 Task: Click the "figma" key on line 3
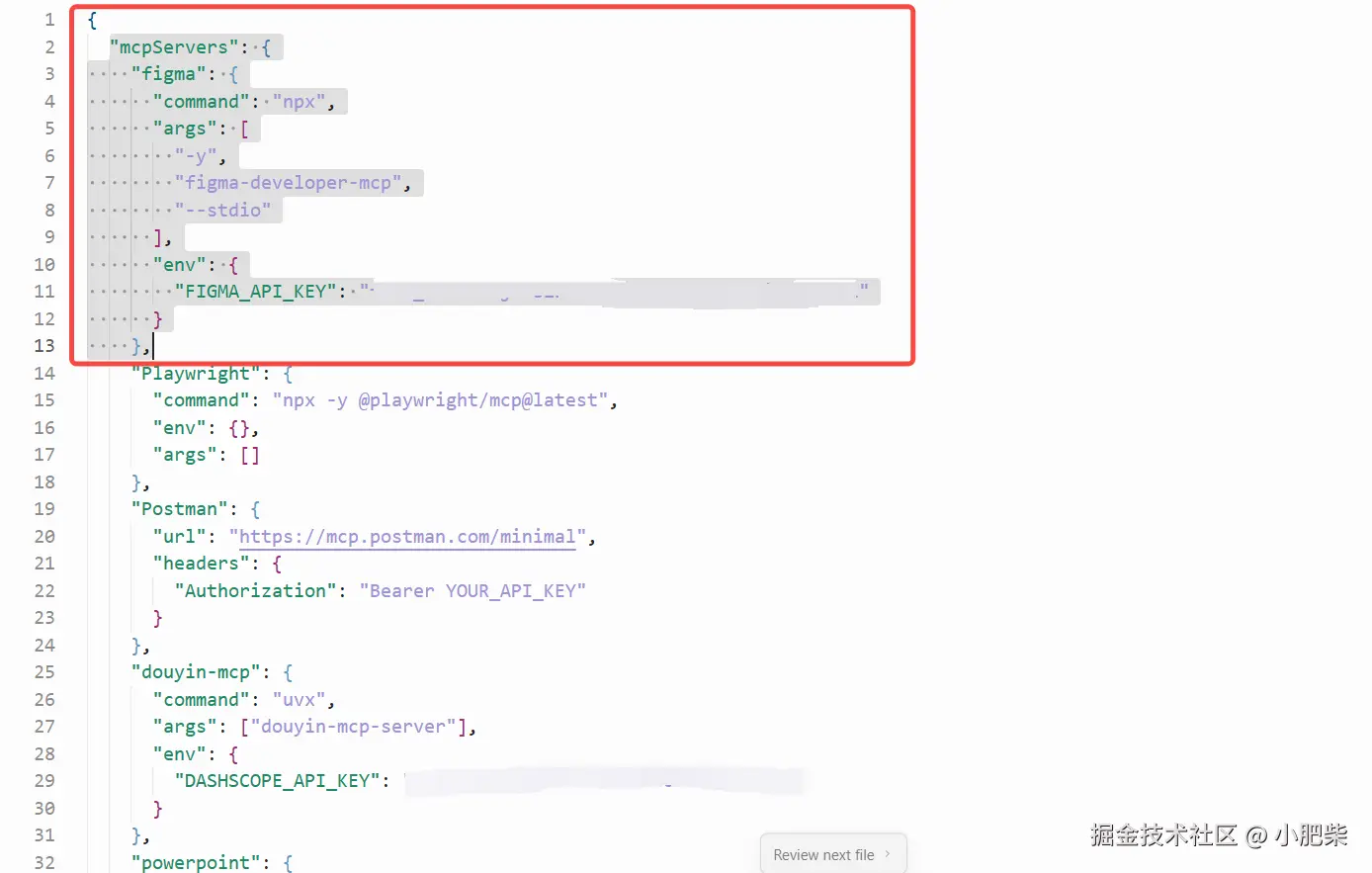pos(168,74)
